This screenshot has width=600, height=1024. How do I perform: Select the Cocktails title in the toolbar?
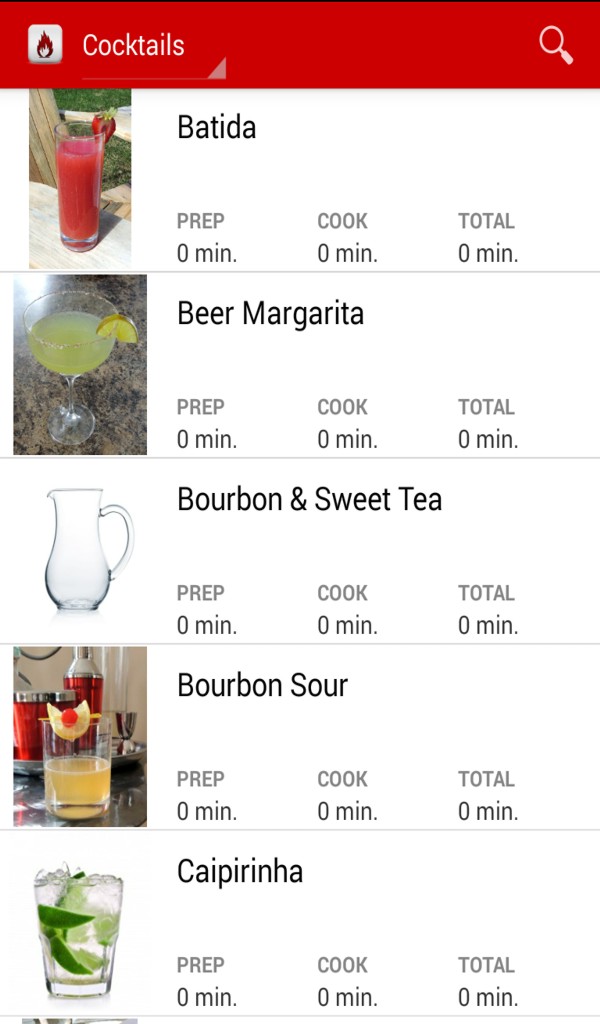pos(135,44)
